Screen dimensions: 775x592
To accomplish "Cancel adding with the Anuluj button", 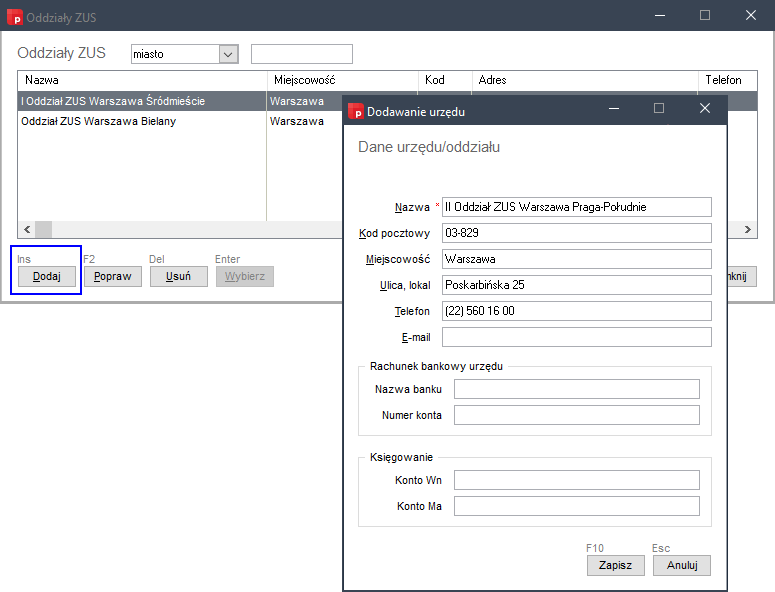I will pyautogui.click(x=682, y=565).
